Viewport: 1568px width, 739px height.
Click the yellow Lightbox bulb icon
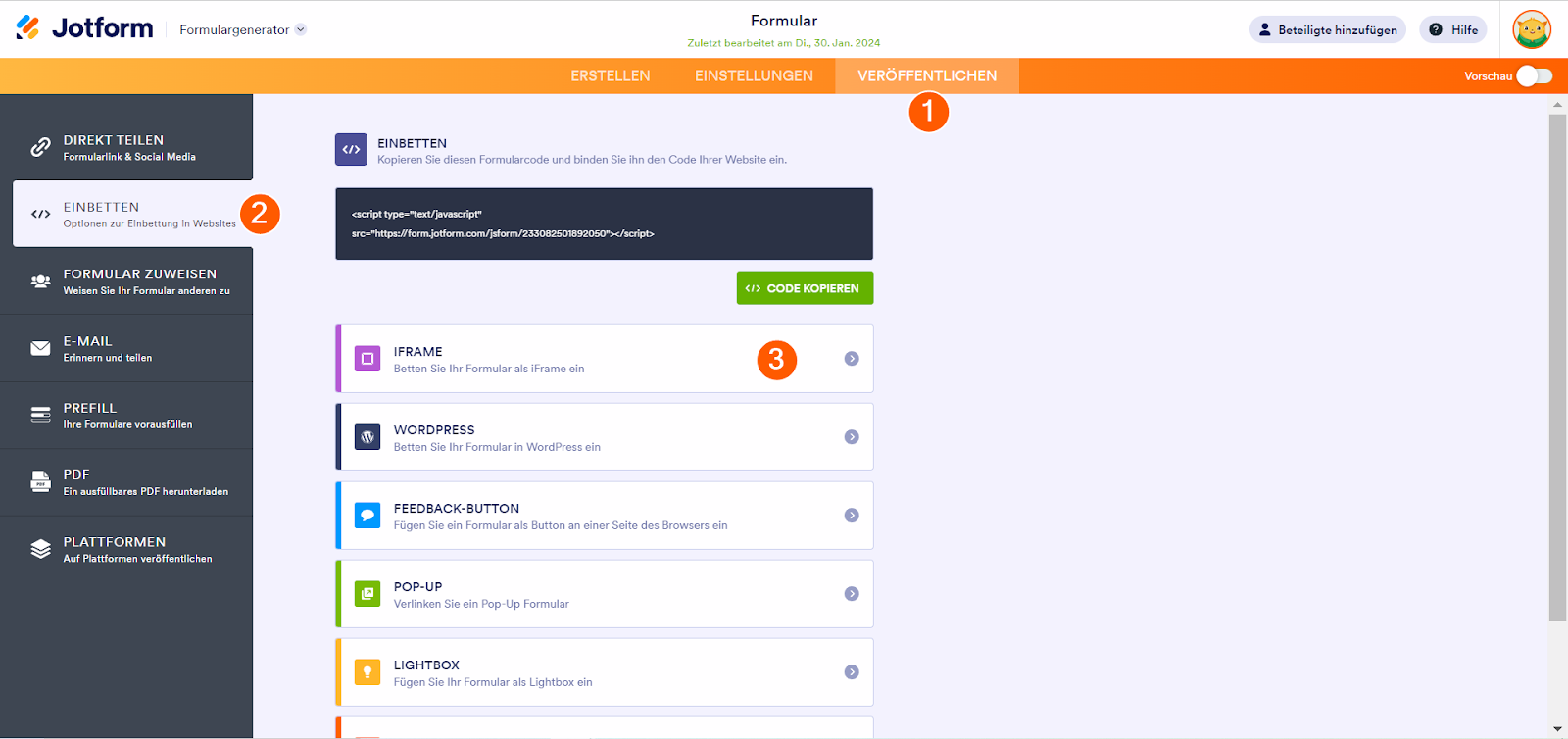(x=367, y=672)
